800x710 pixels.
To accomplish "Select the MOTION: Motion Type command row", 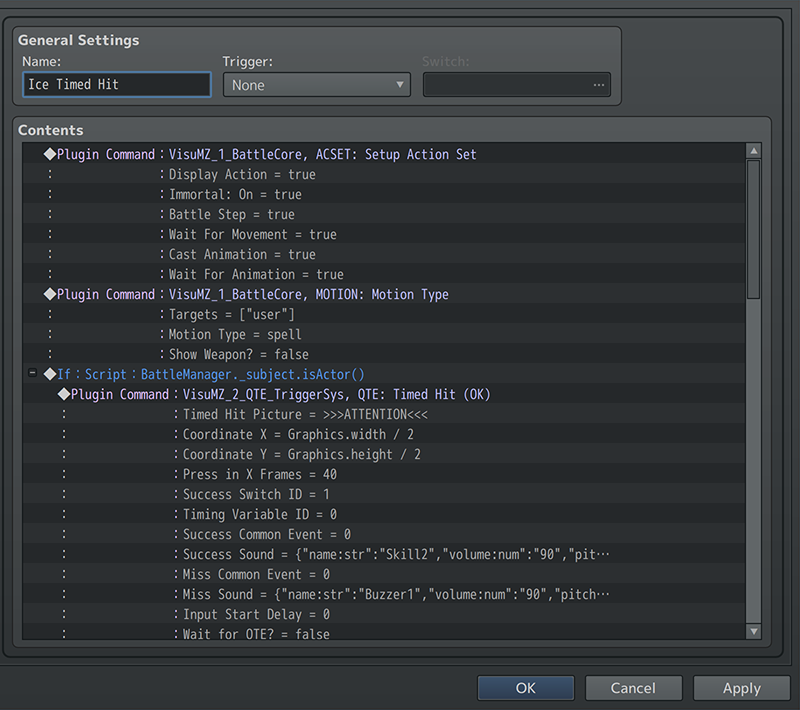I will click(x=308, y=295).
